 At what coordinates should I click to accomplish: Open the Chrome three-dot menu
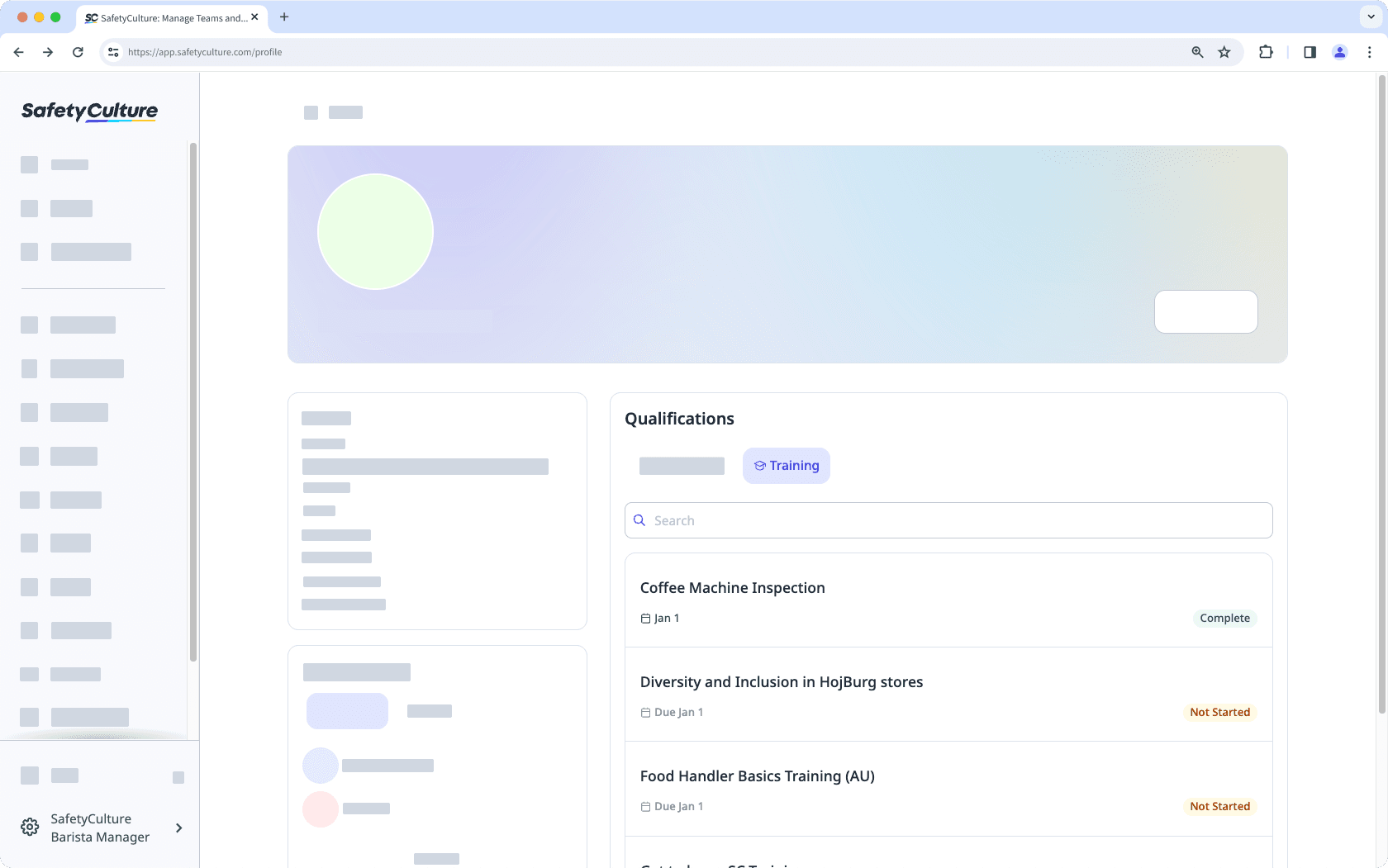[x=1370, y=52]
